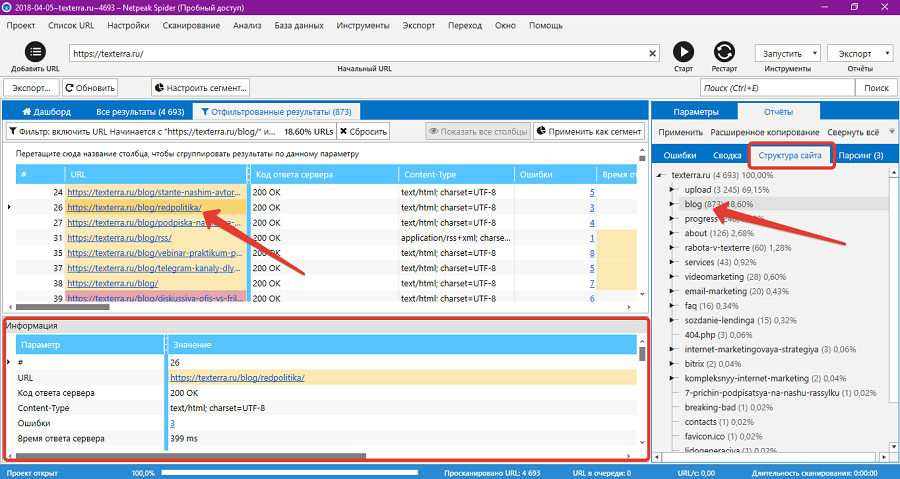Screen dimensions: 900x479
Task: Open the Сканирование menu
Action: click(x=191, y=25)
